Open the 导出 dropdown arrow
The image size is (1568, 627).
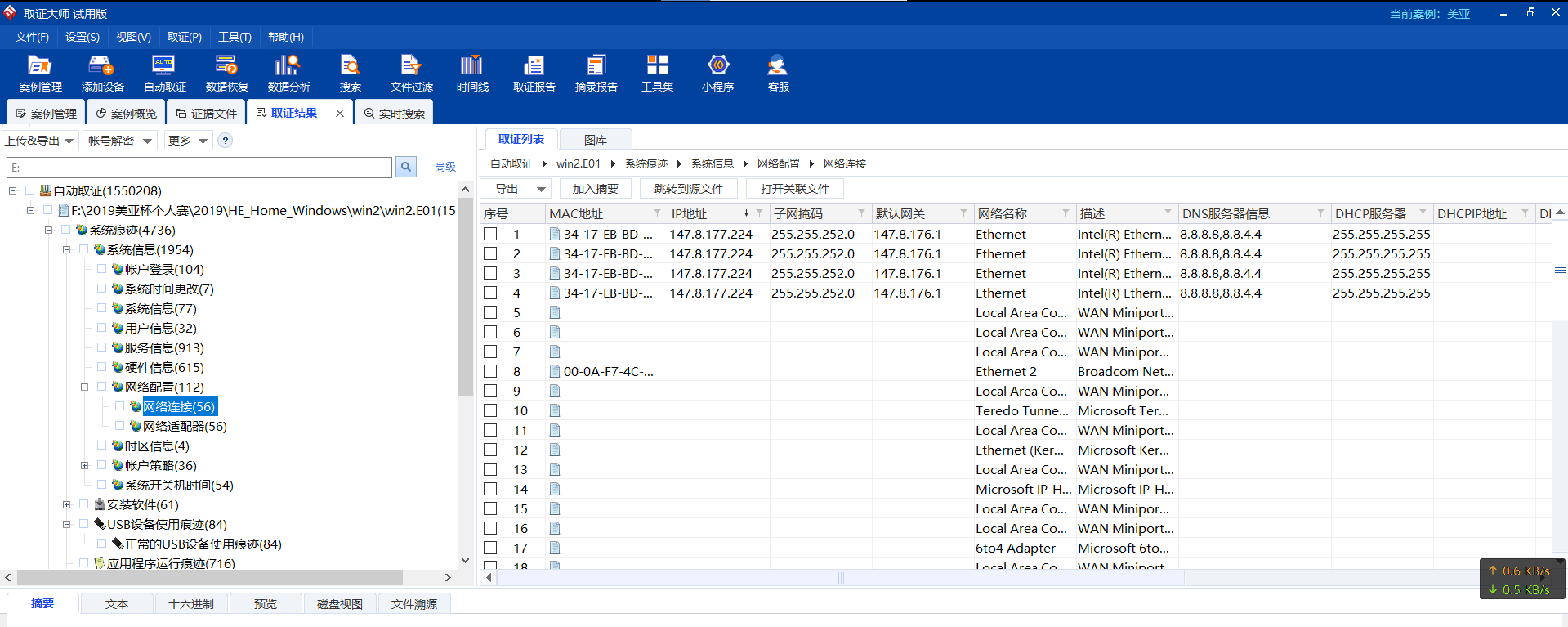point(541,189)
